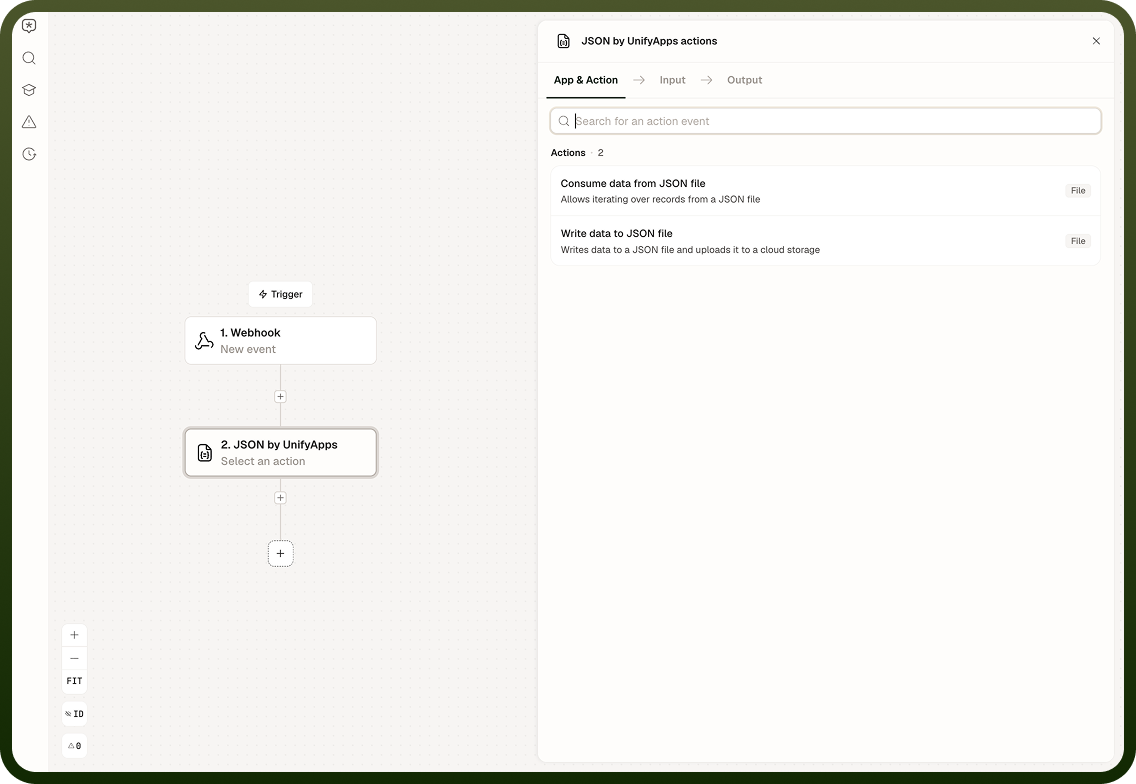Switch to the Input tab
This screenshot has width=1136, height=784.
(672, 80)
